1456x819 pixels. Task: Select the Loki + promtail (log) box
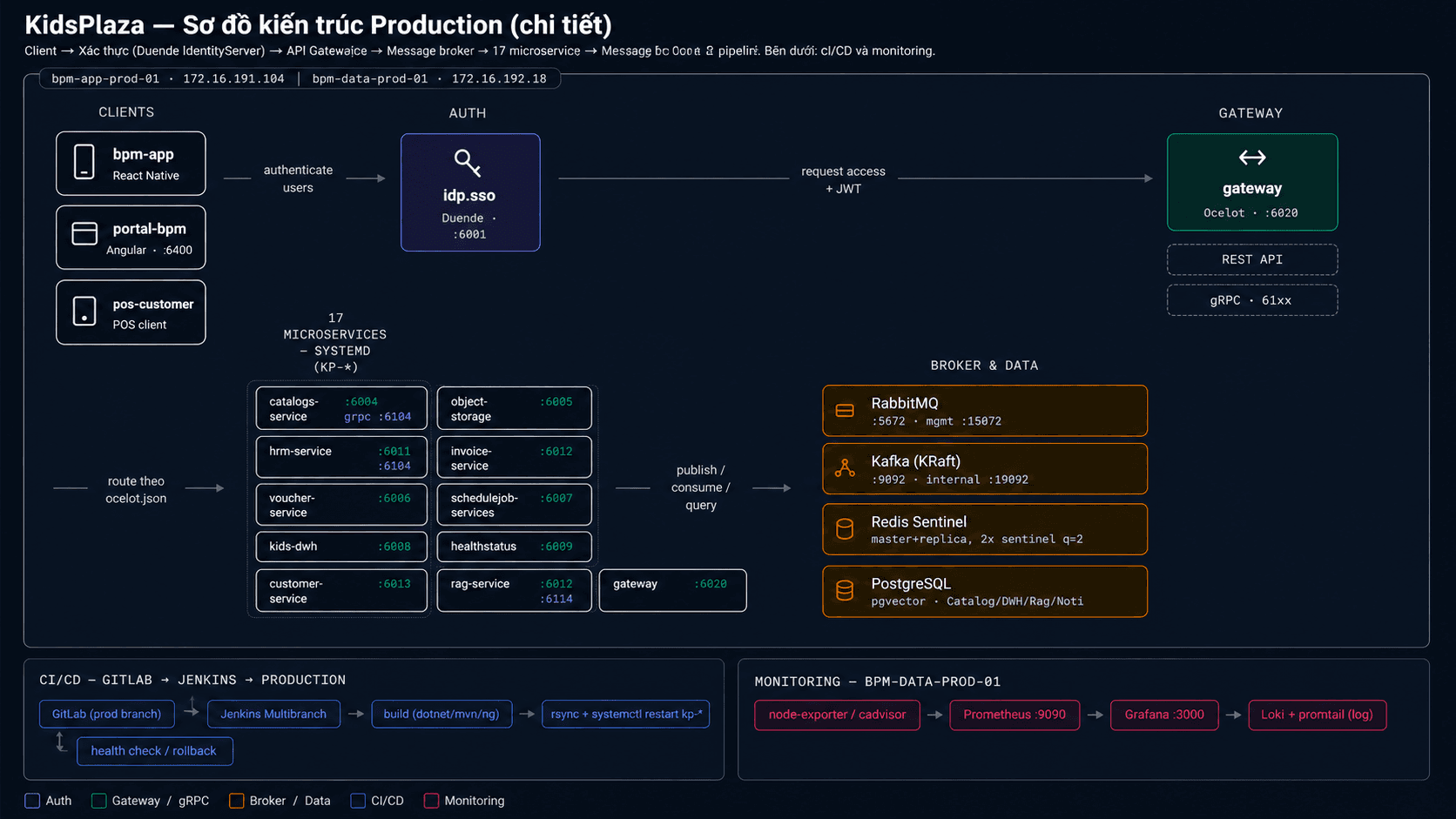click(x=1317, y=715)
